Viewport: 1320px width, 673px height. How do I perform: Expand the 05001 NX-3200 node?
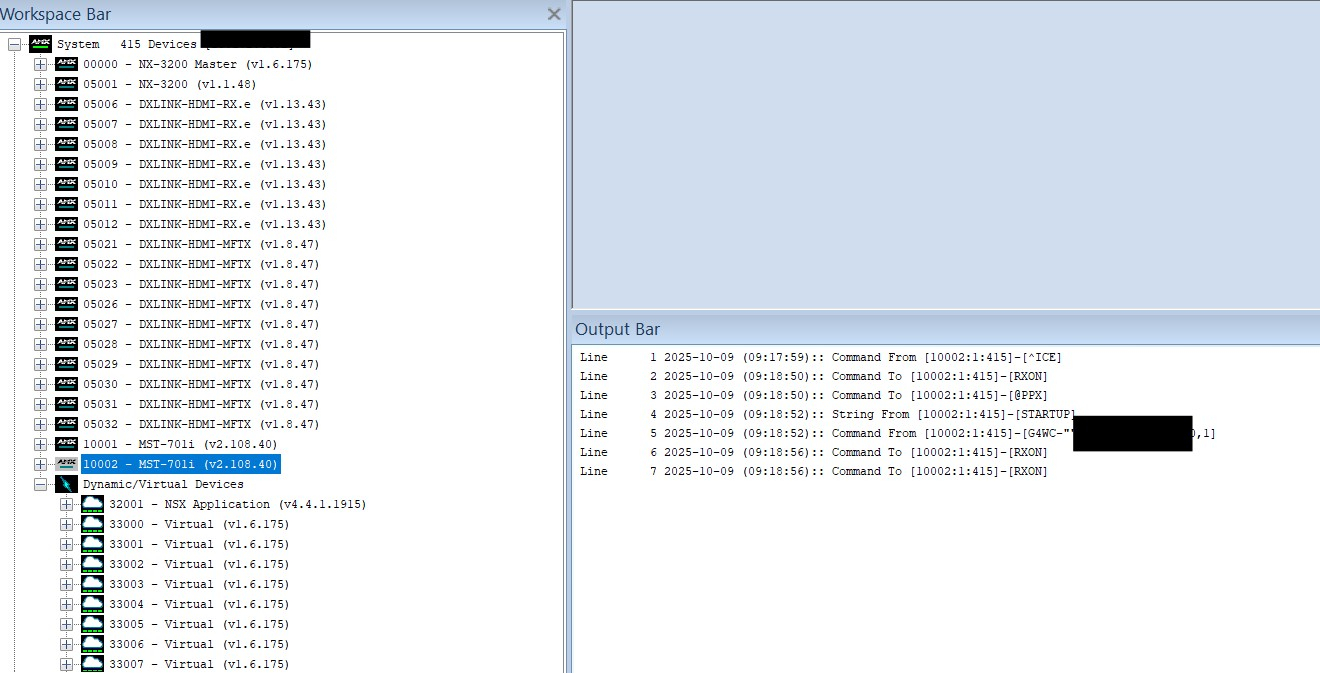coord(40,84)
